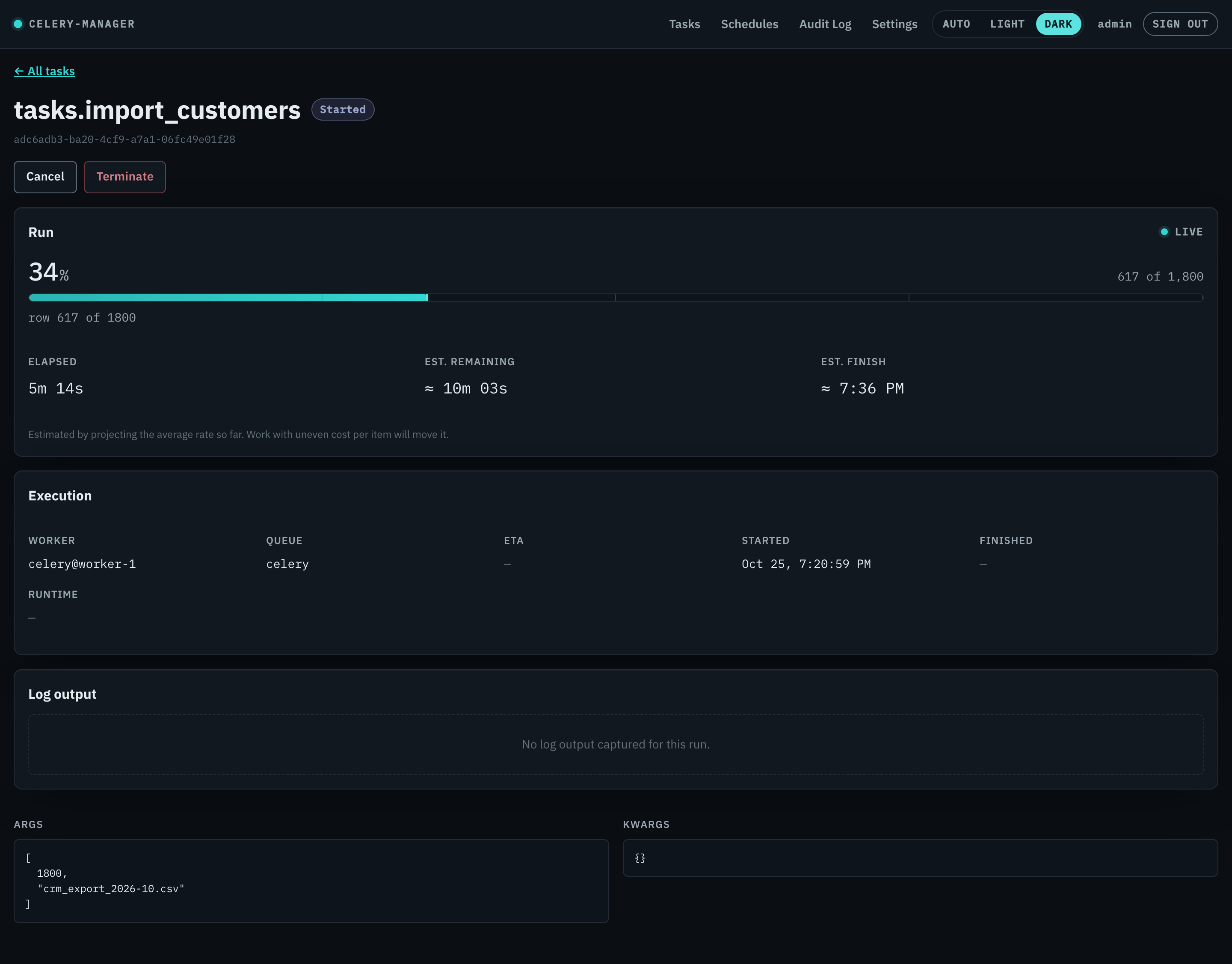The height and width of the screenshot is (964, 1232).
Task: Click the tasks.import_customers heading
Action: tap(157, 110)
